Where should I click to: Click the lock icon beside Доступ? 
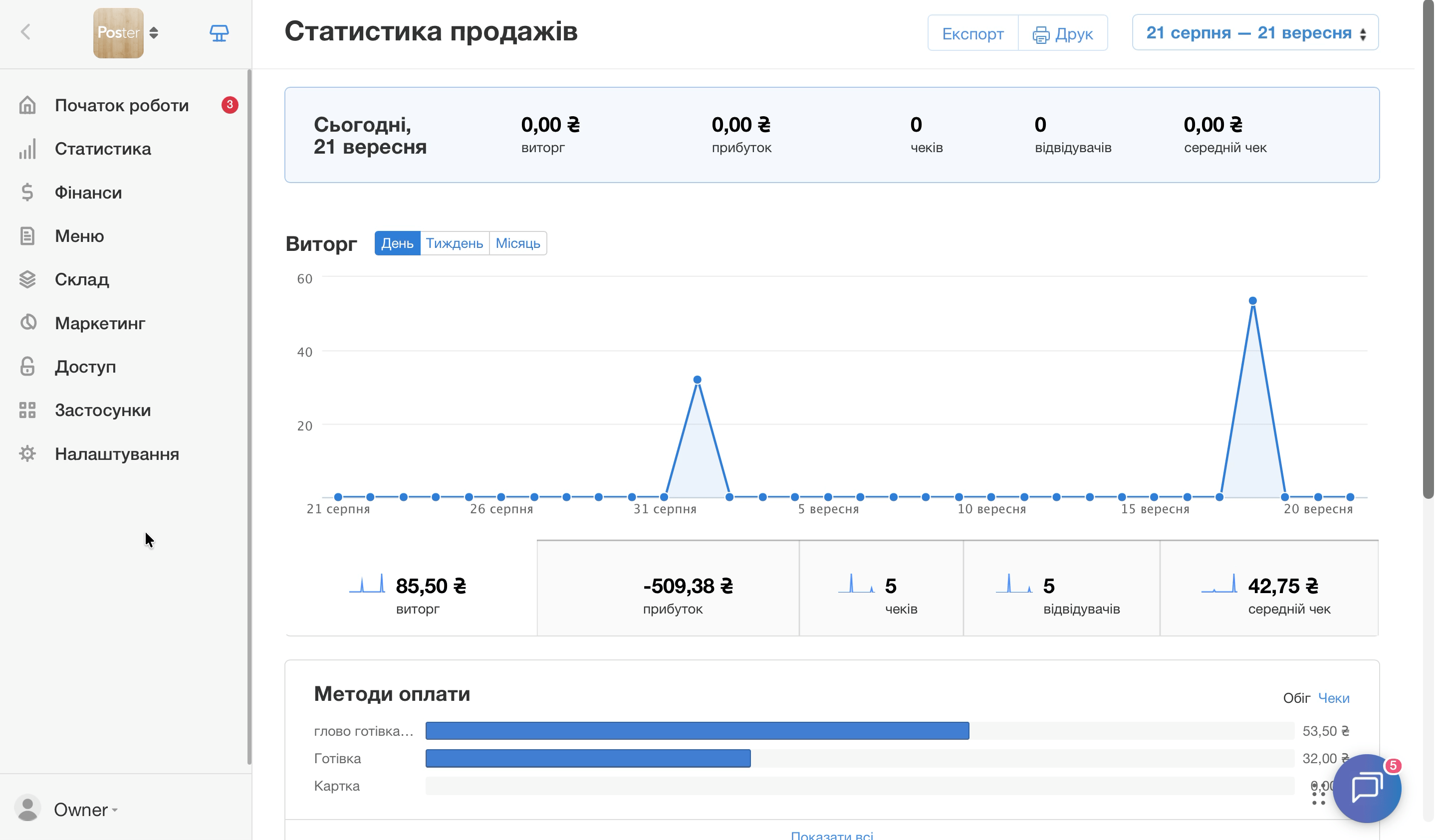point(27,367)
